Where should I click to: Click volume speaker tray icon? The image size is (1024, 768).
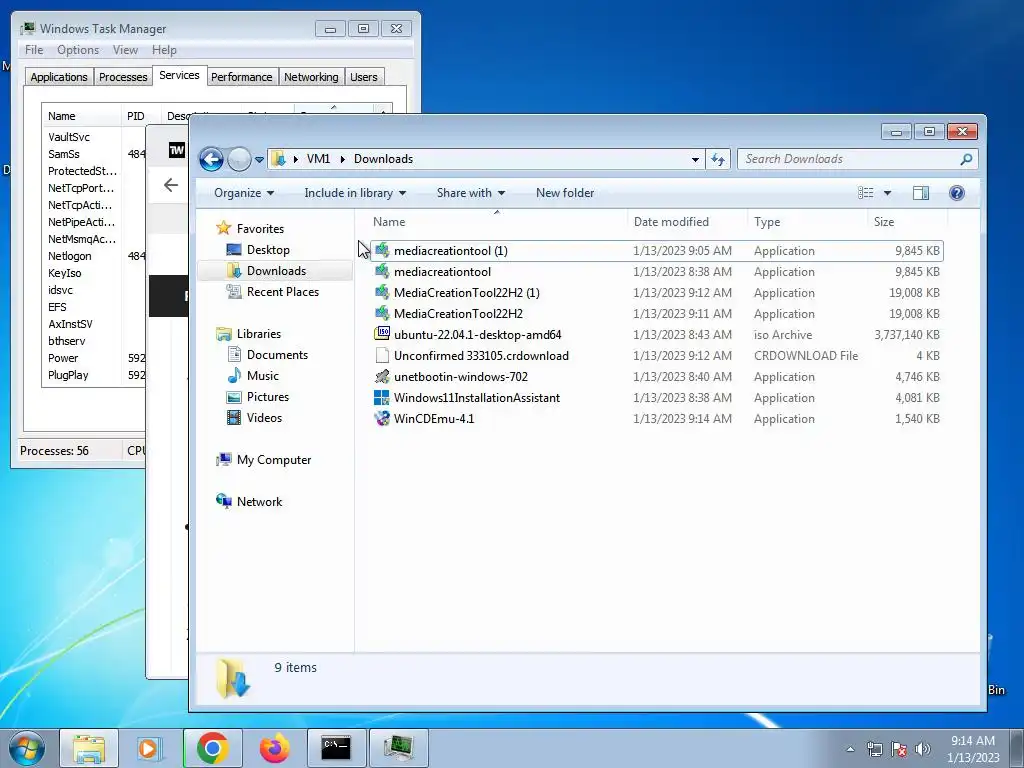(x=922, y=749)
